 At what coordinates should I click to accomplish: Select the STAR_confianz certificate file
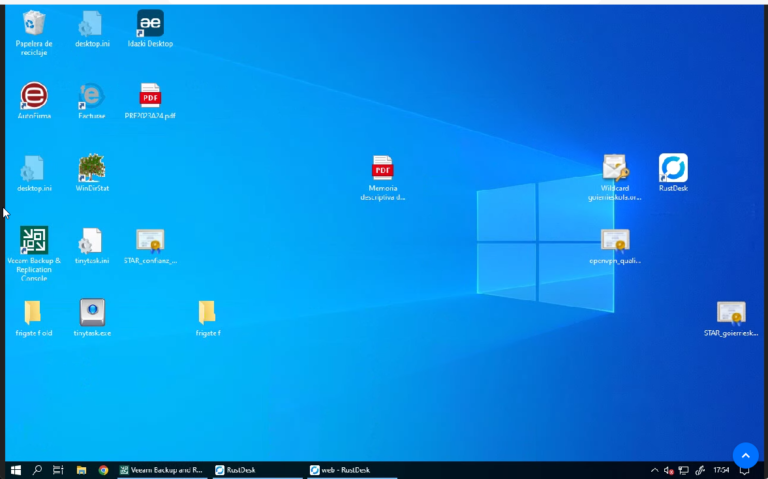(150, 241)
